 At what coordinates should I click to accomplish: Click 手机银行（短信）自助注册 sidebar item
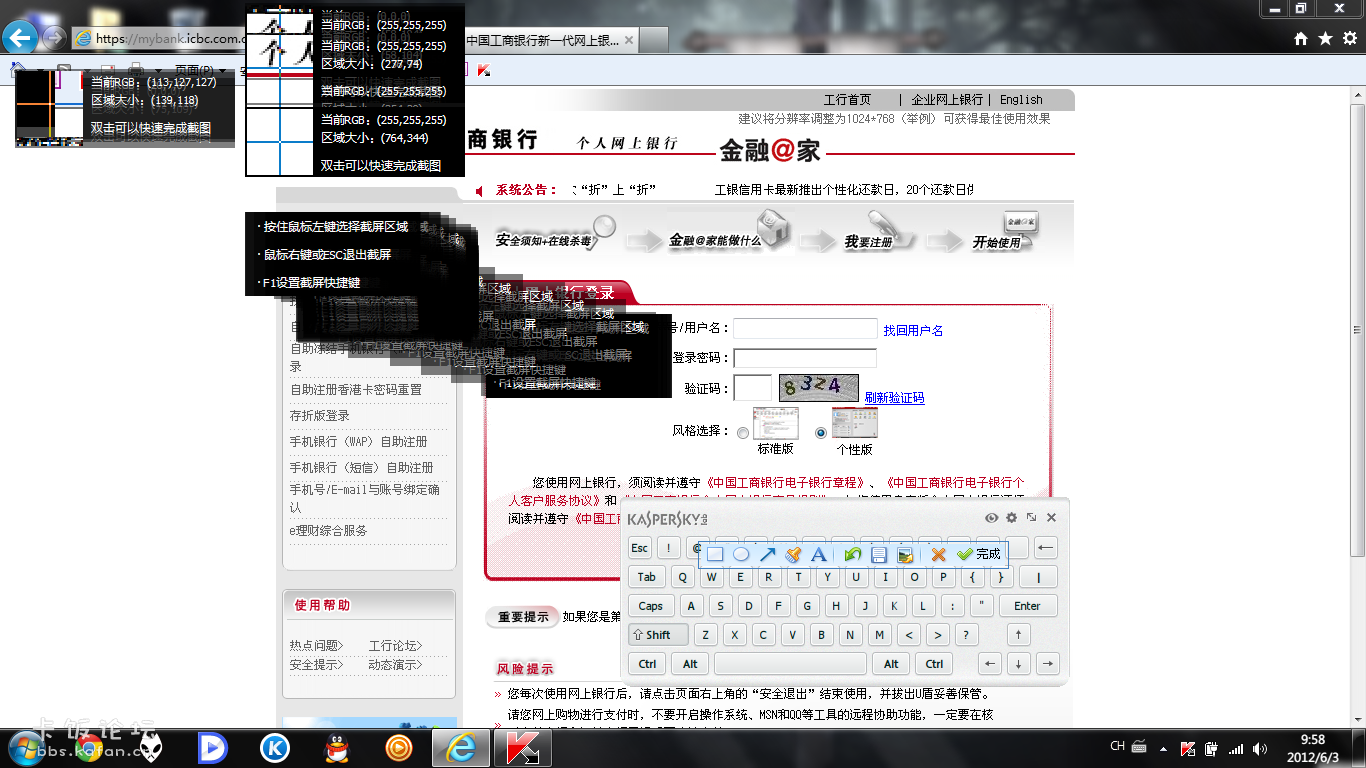(361, 468)
